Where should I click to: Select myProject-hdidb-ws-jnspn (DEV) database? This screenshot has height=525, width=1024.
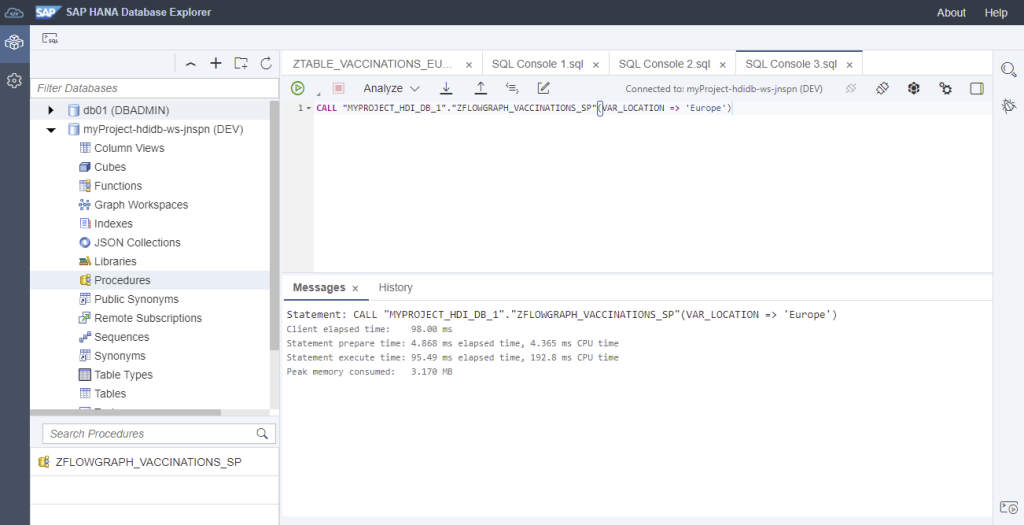[163, 129]
